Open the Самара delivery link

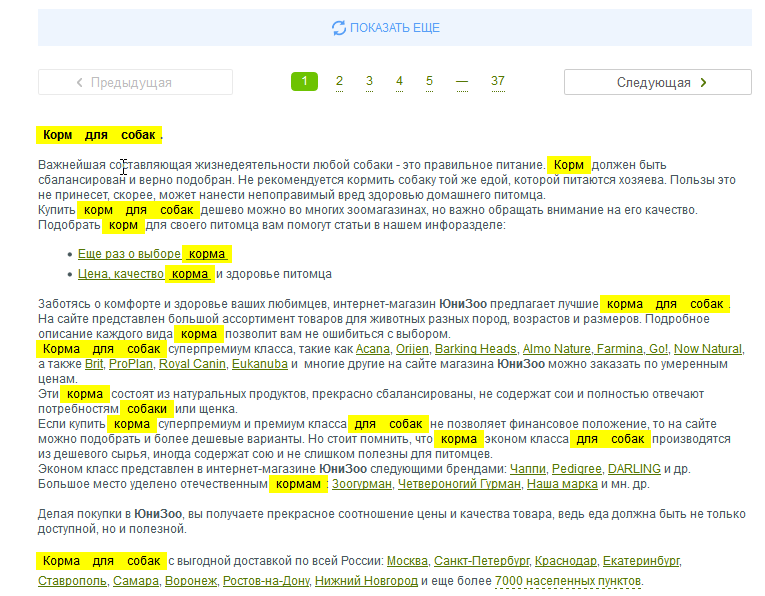136,581
